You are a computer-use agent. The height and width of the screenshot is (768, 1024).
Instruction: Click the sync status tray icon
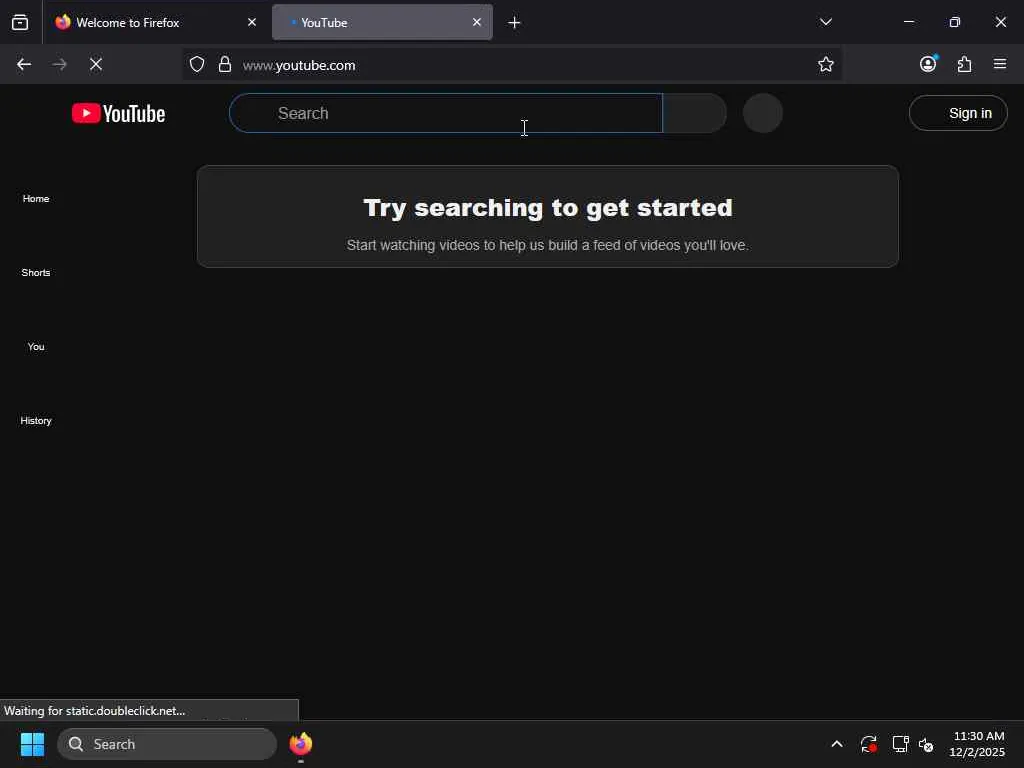[x=869, y=744]
